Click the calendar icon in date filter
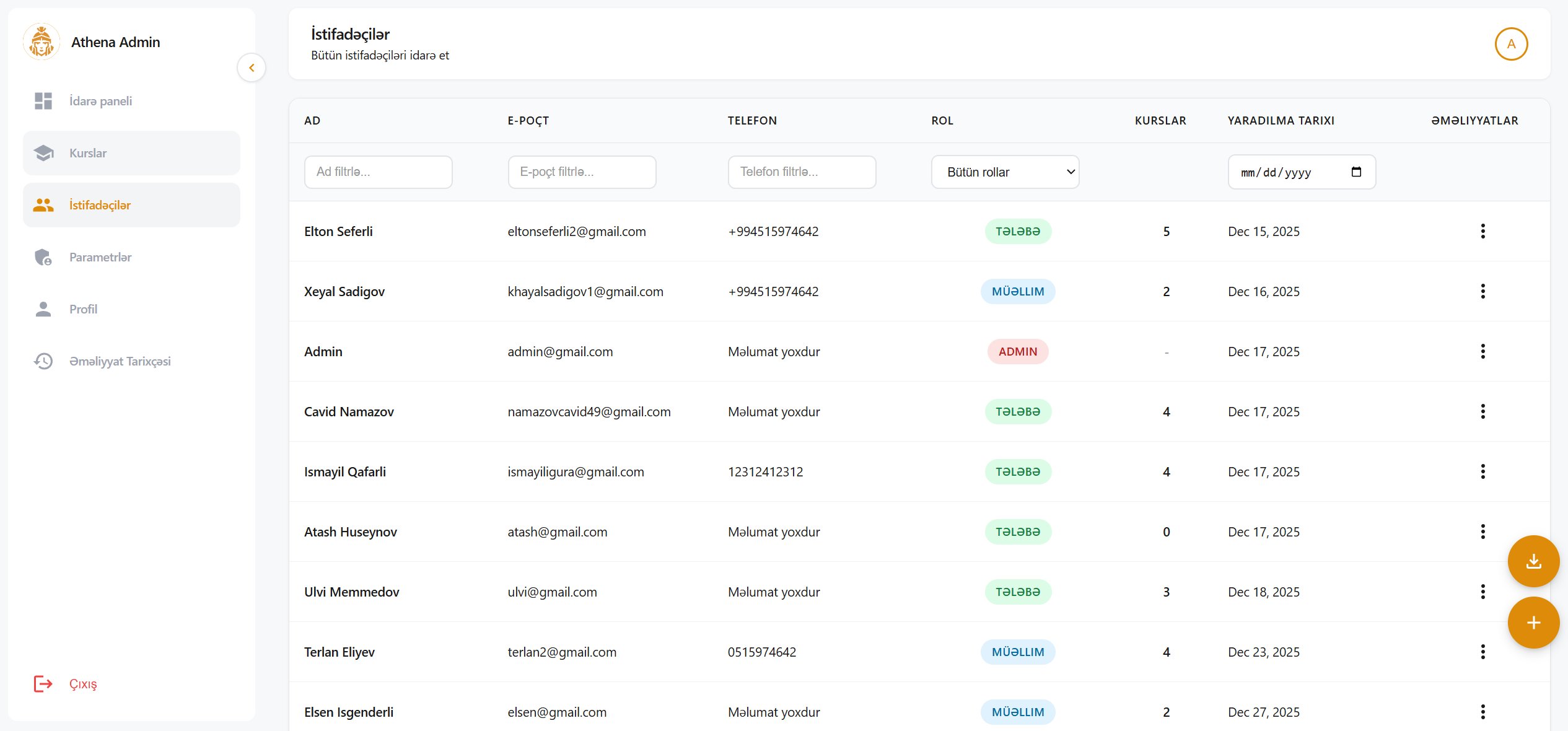 pyautogui.click(x=1356, y=172)
